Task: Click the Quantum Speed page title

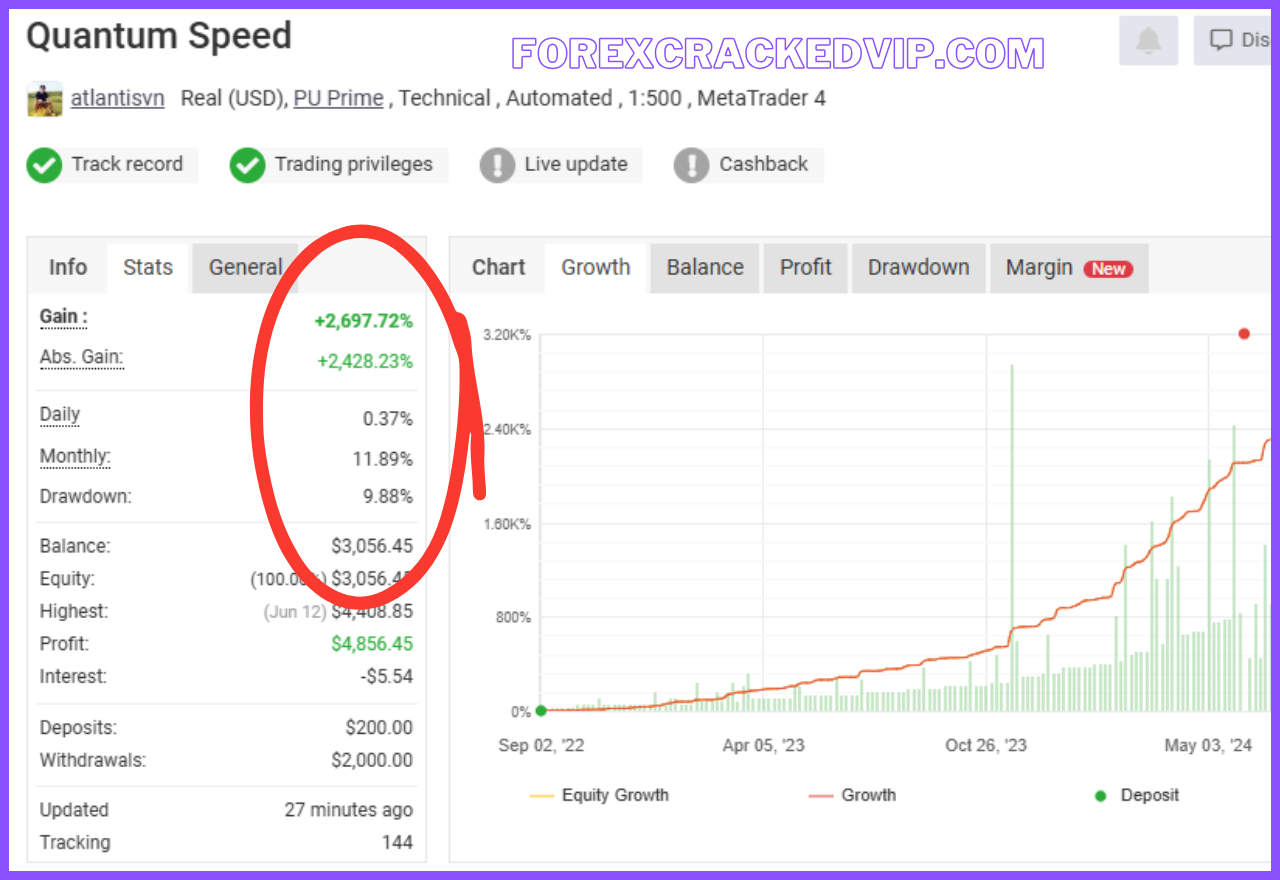Action: pyautogui.click(x=159, y=36)
